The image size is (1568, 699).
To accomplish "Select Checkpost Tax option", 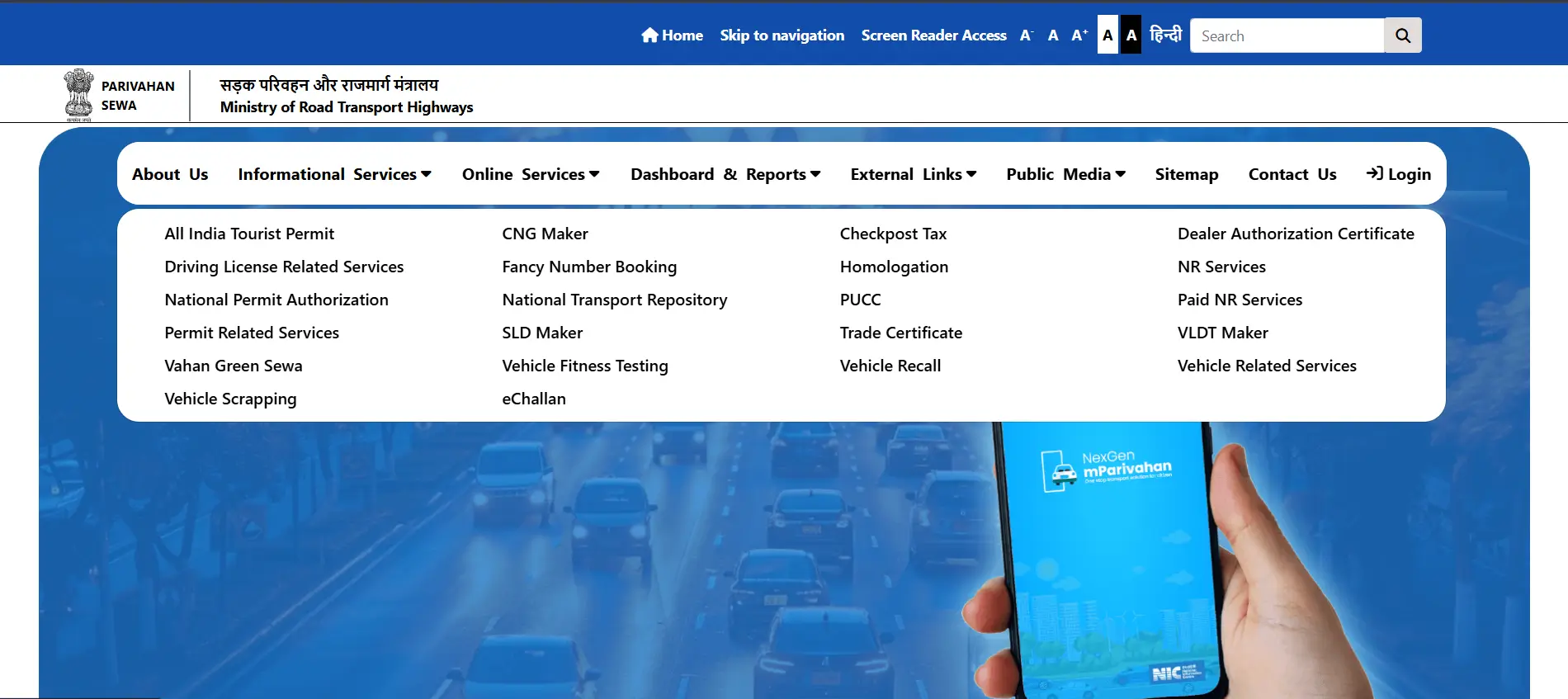I will (893, 234).
